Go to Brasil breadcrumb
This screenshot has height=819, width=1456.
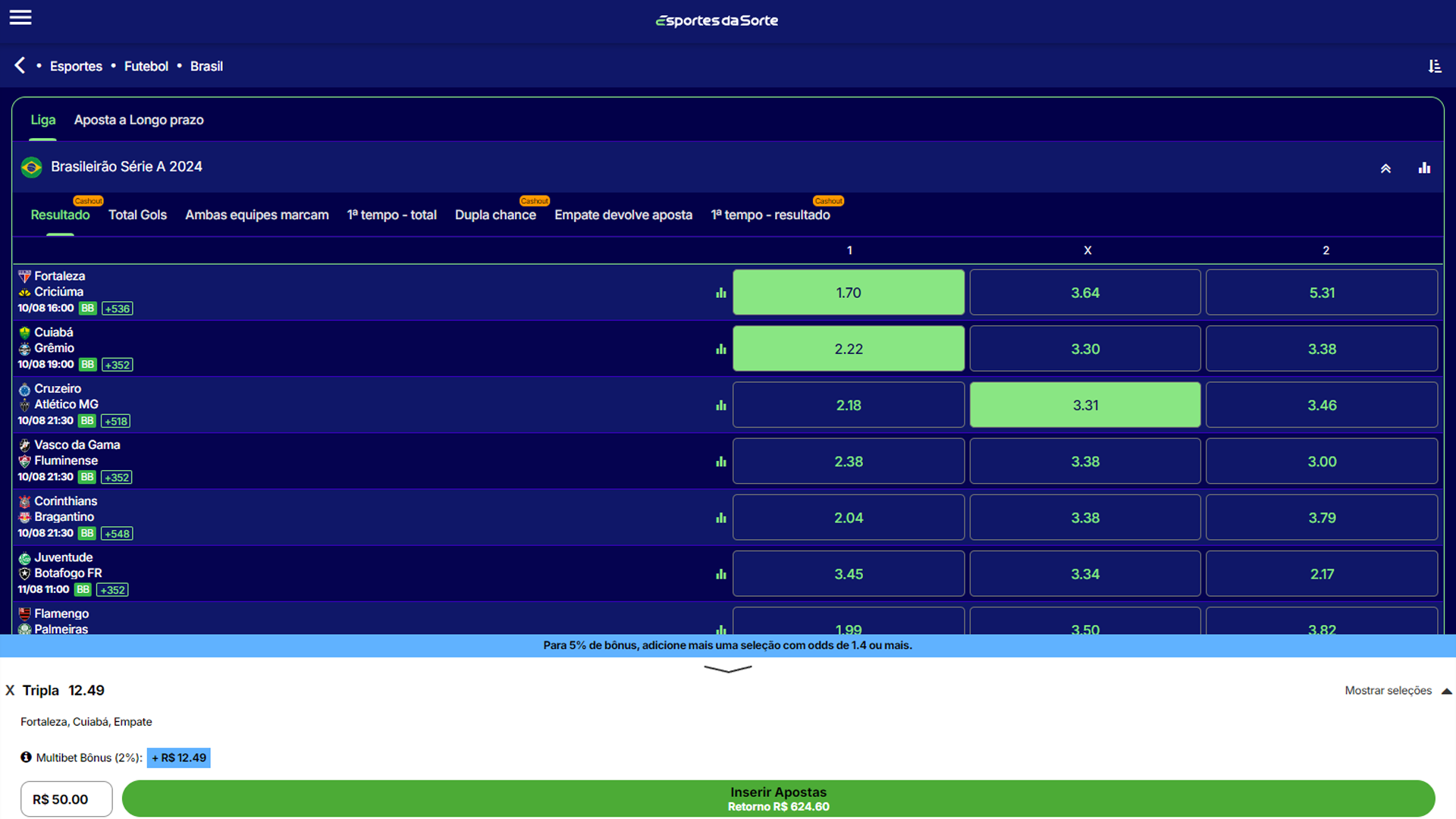tap(206, 66)
